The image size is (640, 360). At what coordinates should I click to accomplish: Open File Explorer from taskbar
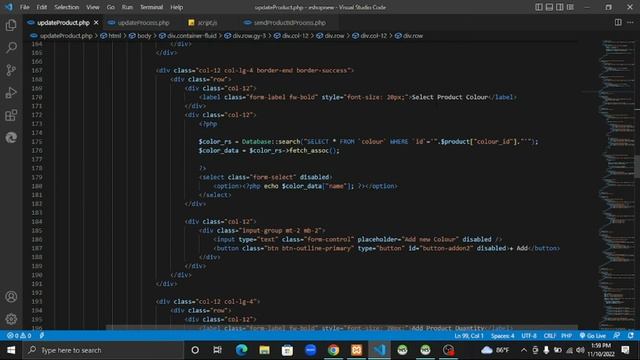point(264,350)
